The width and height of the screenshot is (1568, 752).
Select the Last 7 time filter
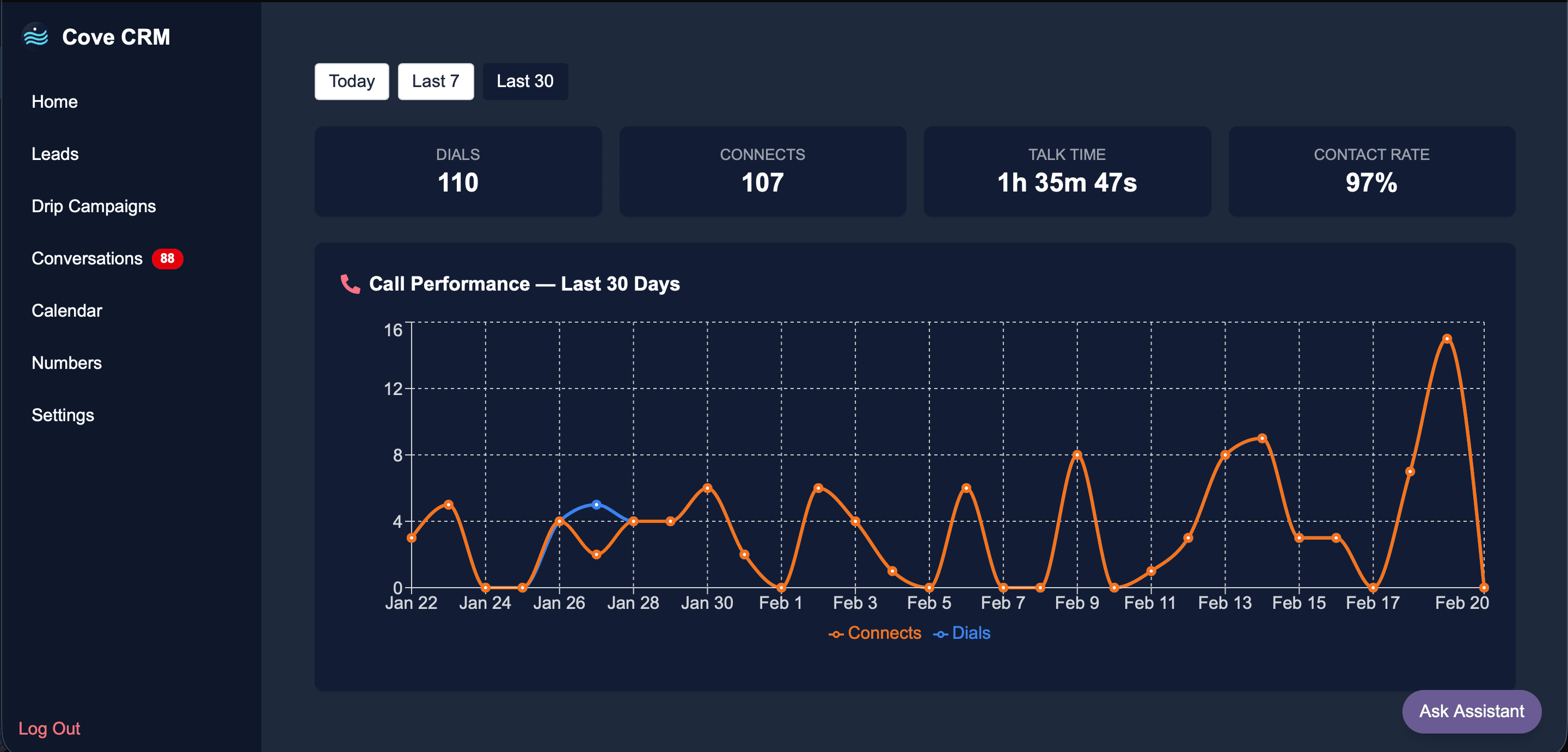tap(435, 81)
